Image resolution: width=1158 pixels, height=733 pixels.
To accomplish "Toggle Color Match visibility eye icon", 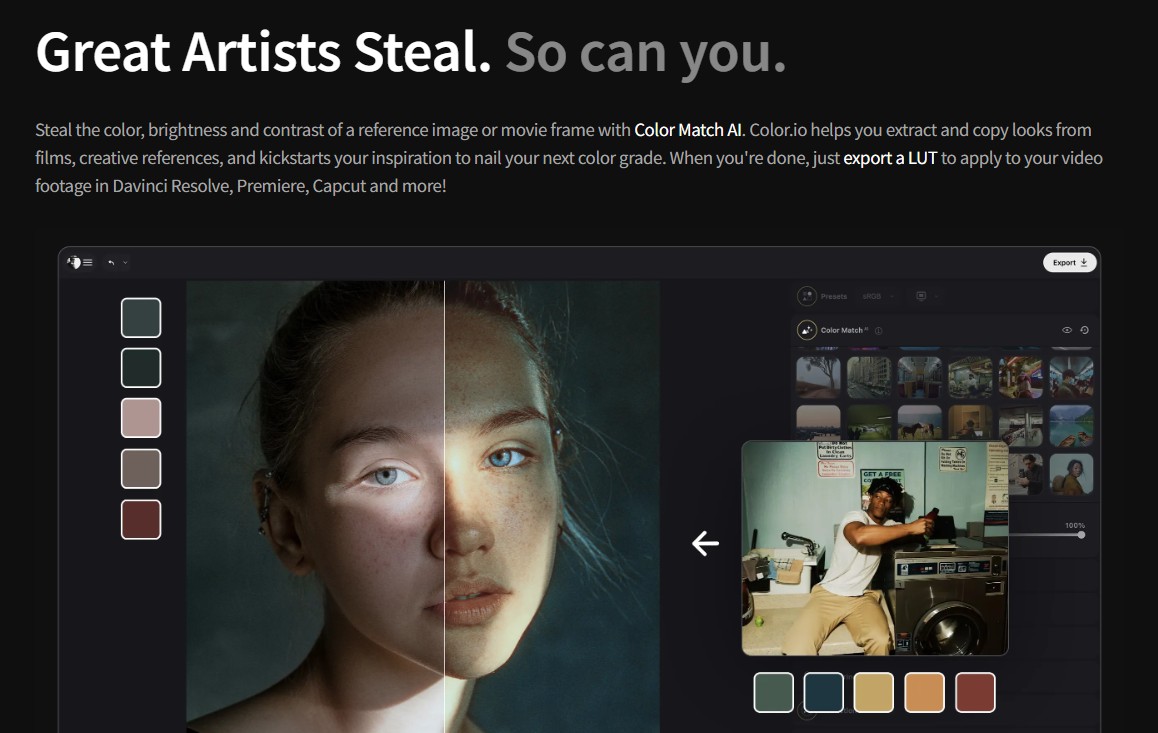I will (1067, 330).
